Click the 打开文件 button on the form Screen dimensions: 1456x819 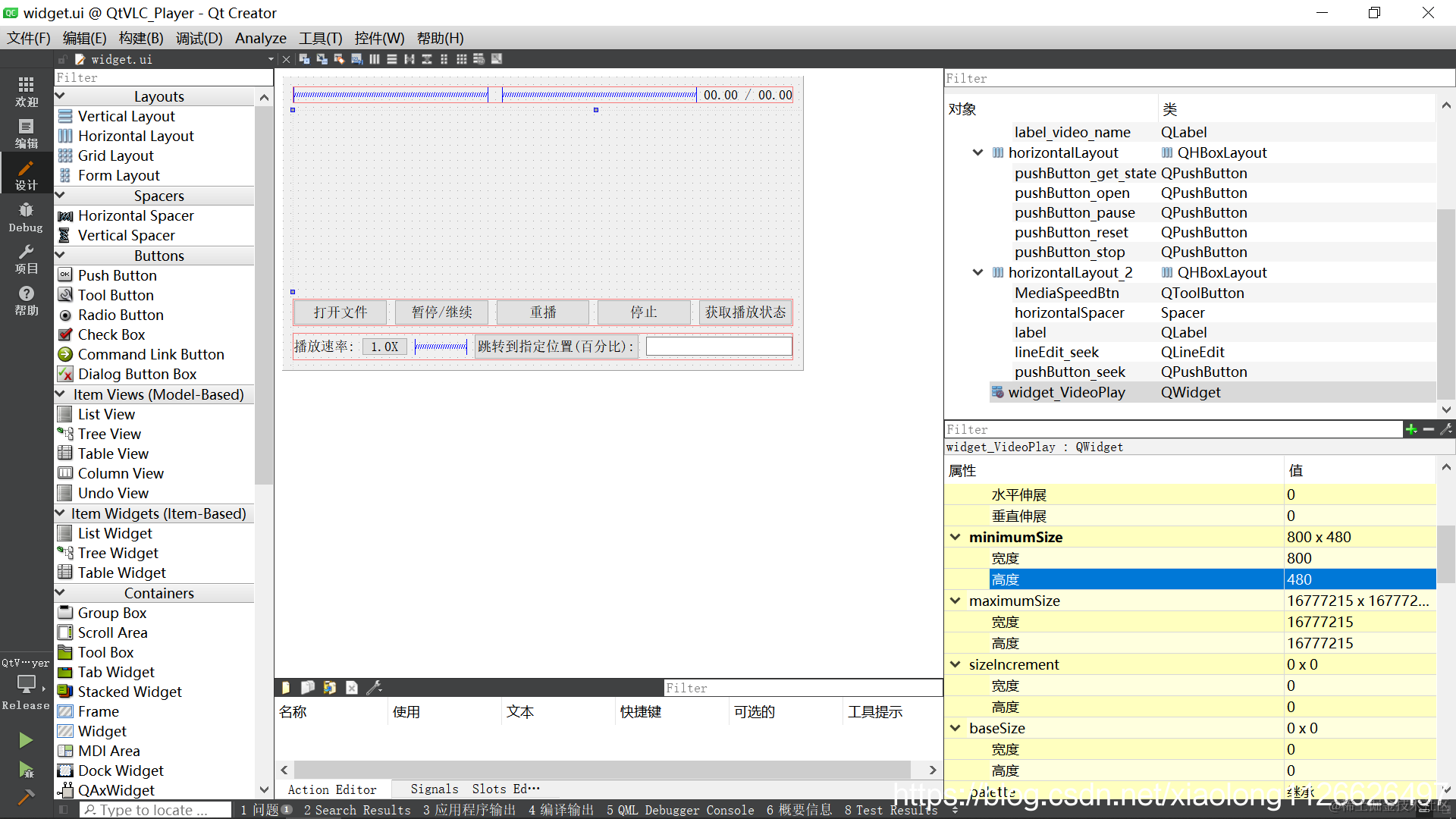(x=340, y=312)
